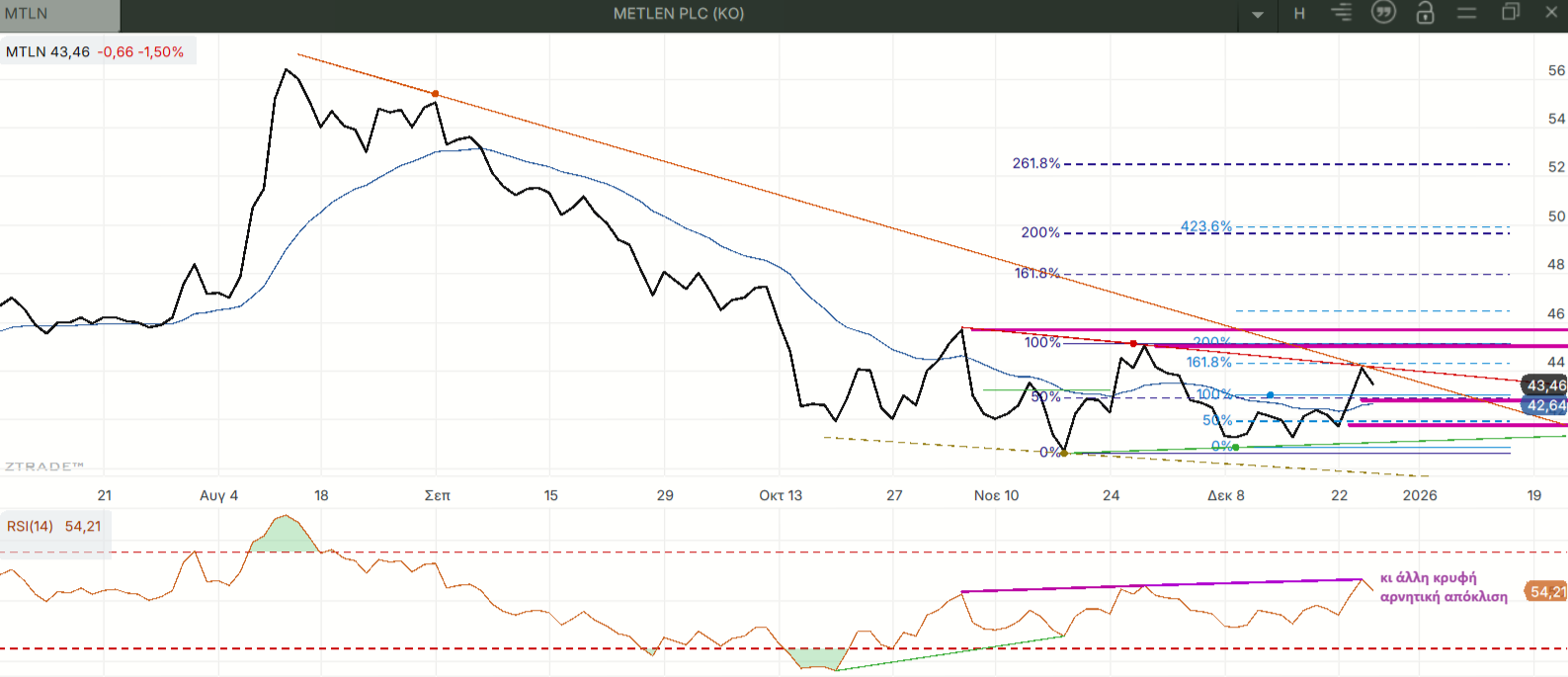Screen dimensions: 1568x677
Task: Open the two-line hamburger menu
Action: click(1466, 13)
